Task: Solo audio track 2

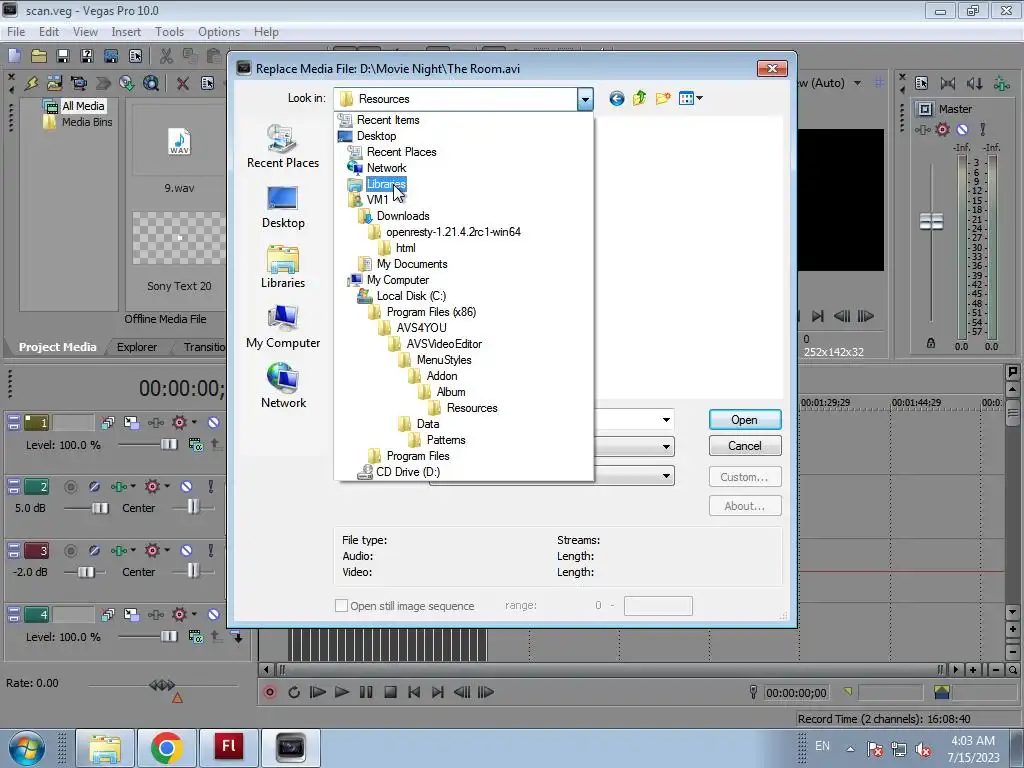Action: click(x=210, y=487)
